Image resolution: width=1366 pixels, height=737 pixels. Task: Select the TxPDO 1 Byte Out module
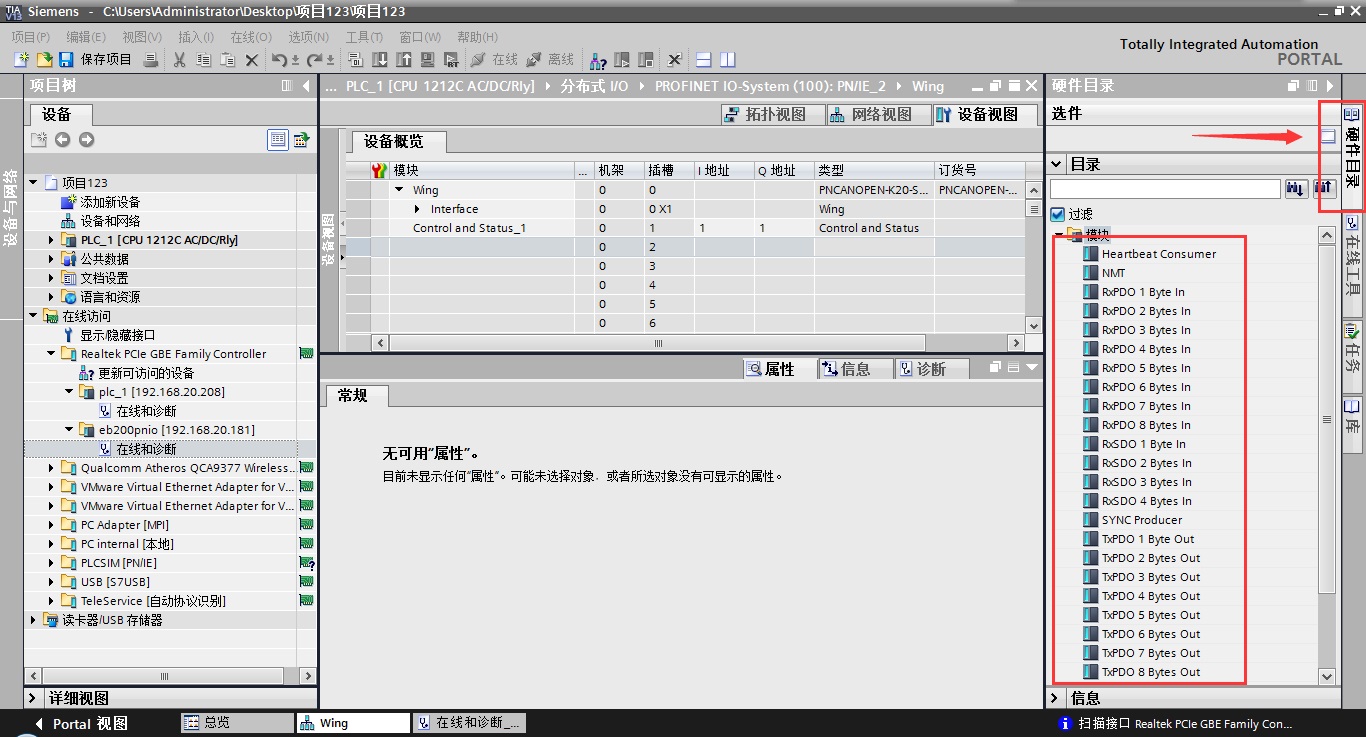point(1148,539)
